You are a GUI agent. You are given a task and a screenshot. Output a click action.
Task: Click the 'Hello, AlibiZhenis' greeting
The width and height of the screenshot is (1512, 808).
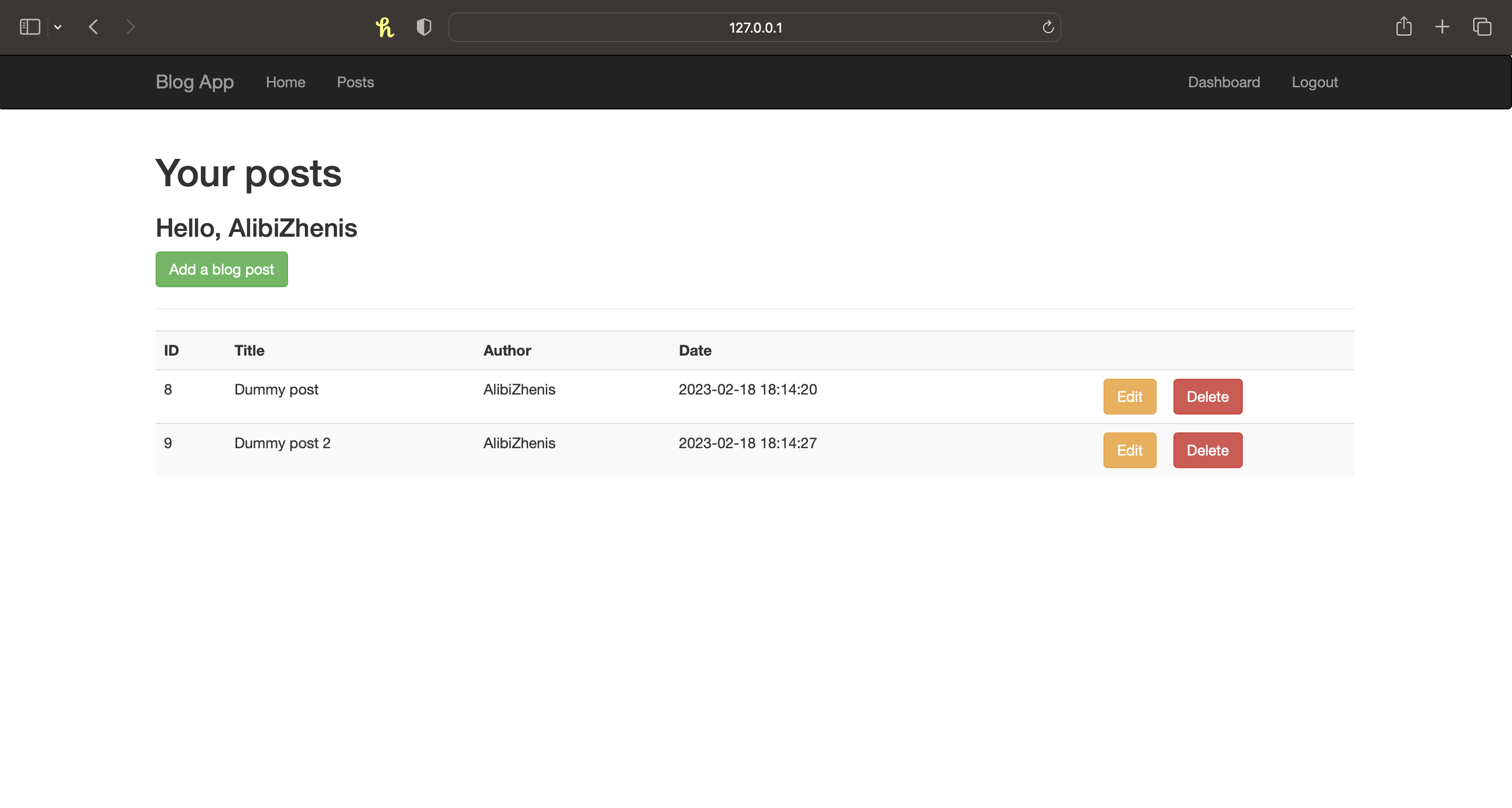tap(257, 228)
